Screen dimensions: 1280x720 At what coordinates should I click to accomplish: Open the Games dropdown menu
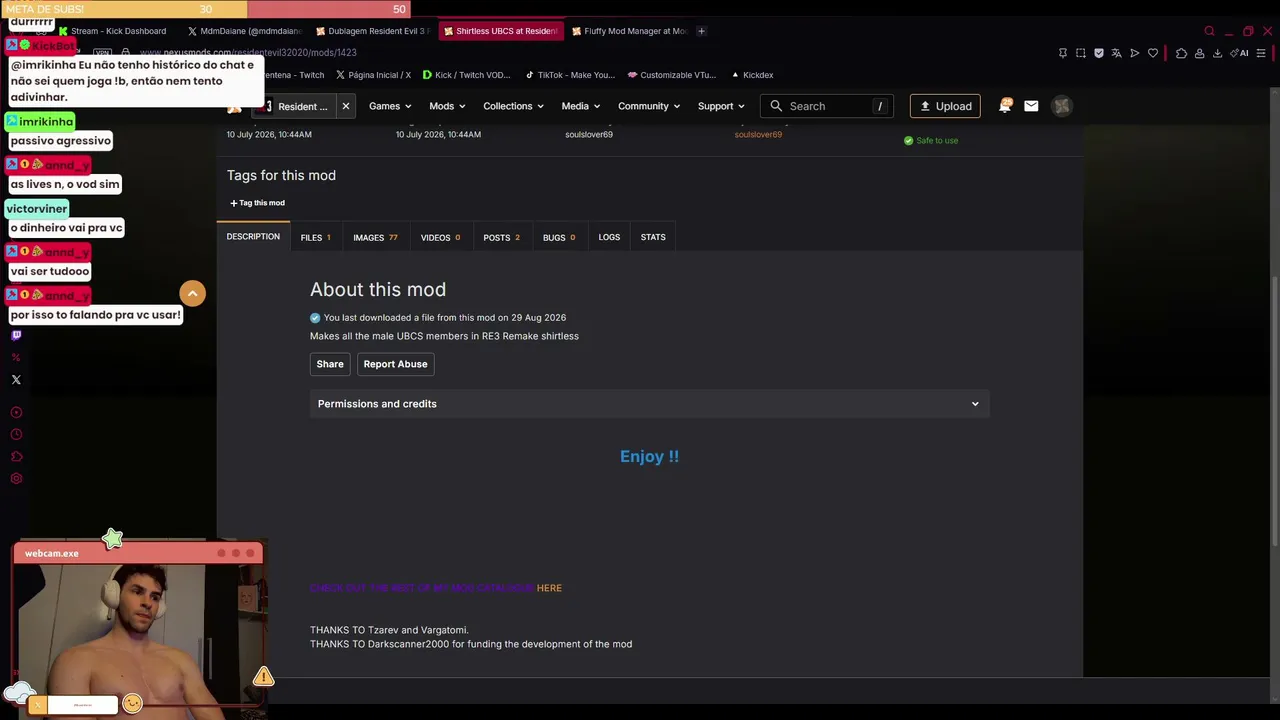390,106
